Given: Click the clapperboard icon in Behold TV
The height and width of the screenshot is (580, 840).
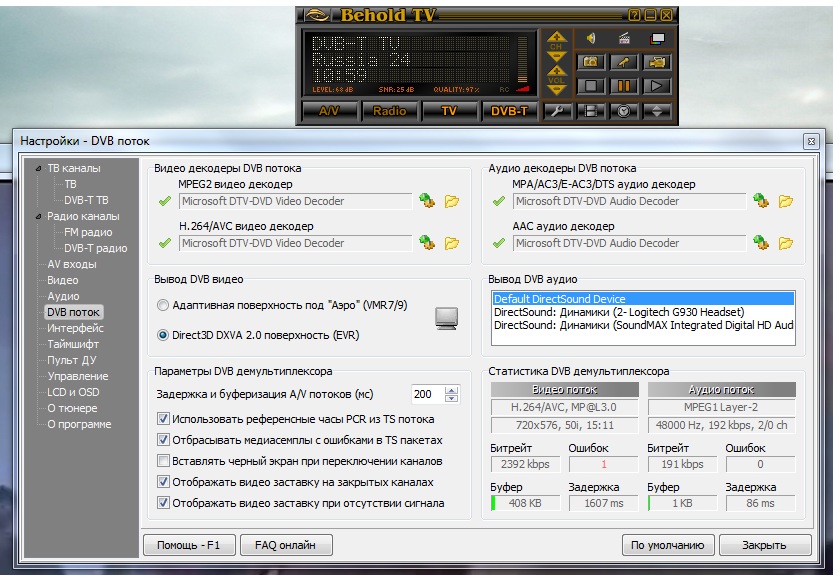Looking at the screenshot, I should coord(624,38).
